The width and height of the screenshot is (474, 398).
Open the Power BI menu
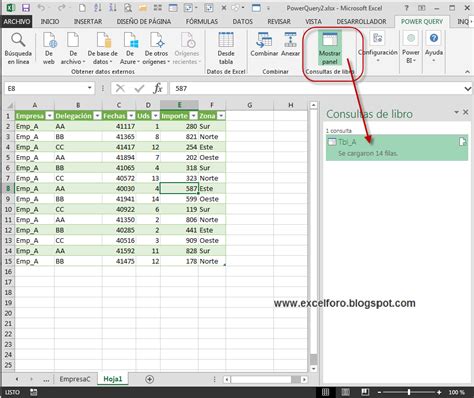411,47
